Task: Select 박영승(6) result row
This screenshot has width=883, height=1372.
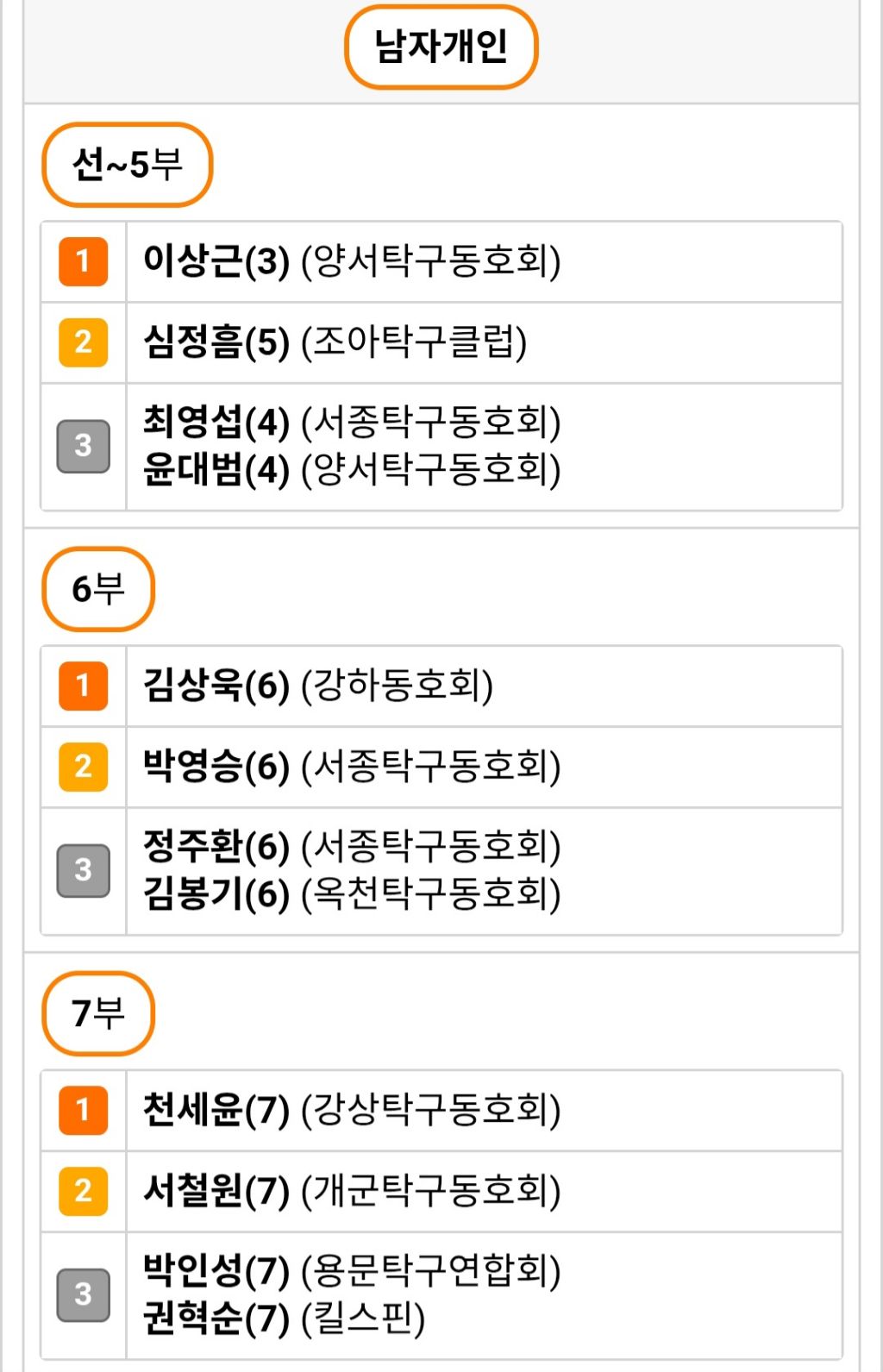Action: (x=352, y=767)
